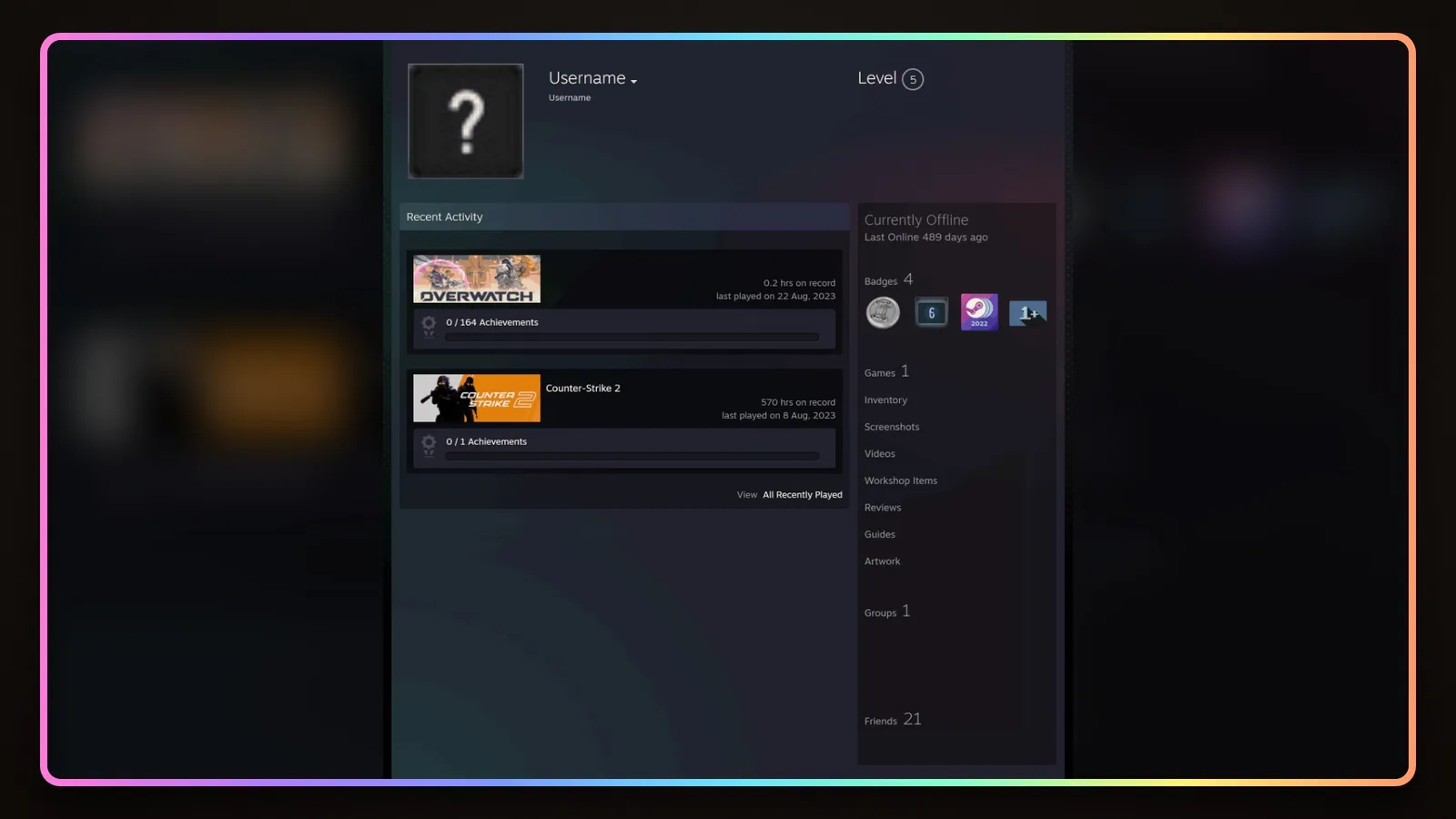This screenshot has height=819, width=1456.
Task: Open the Overwatch game thumbnail
Action: pos(477,279)
